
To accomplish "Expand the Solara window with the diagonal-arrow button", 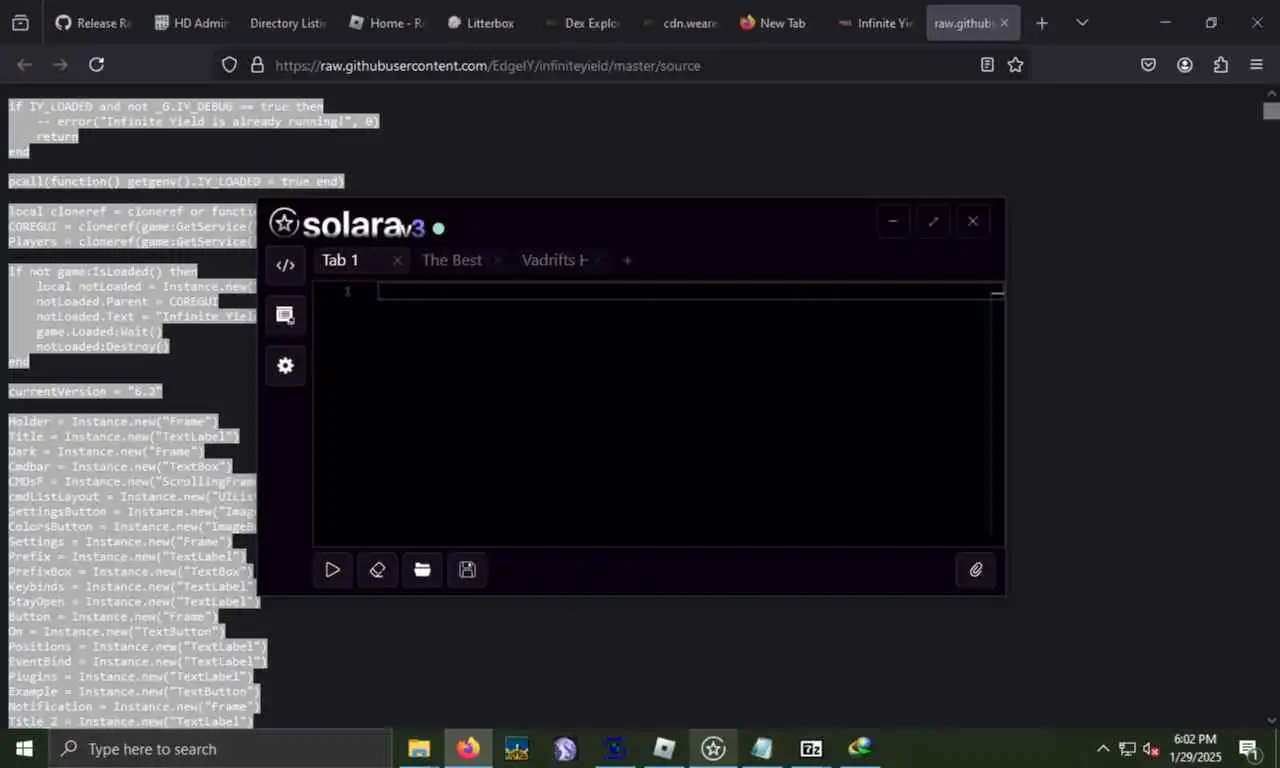I will 933,221.
